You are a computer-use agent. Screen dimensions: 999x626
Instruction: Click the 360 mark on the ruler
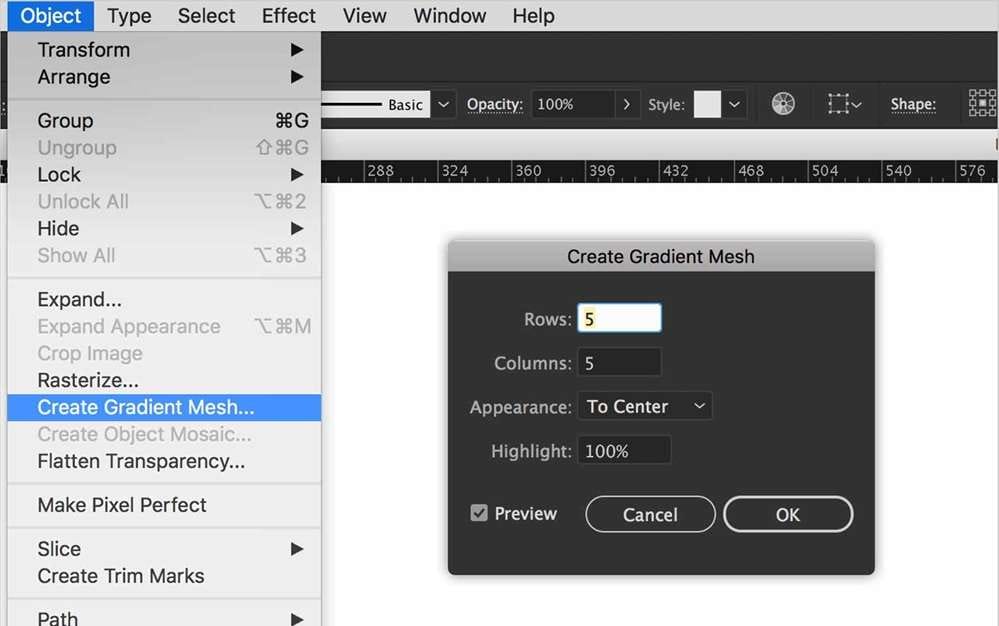[528, 171]
